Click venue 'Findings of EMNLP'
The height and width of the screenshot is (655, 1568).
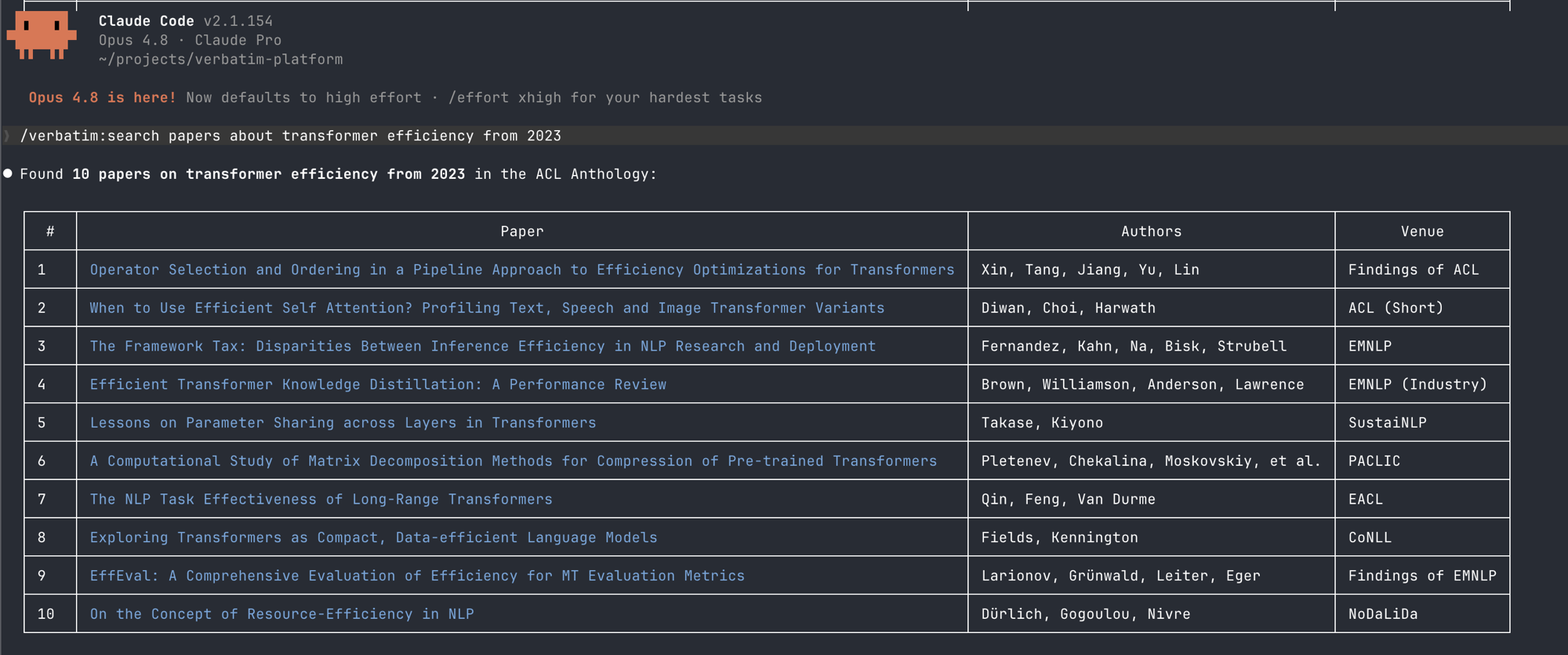tap(1422, 576)
